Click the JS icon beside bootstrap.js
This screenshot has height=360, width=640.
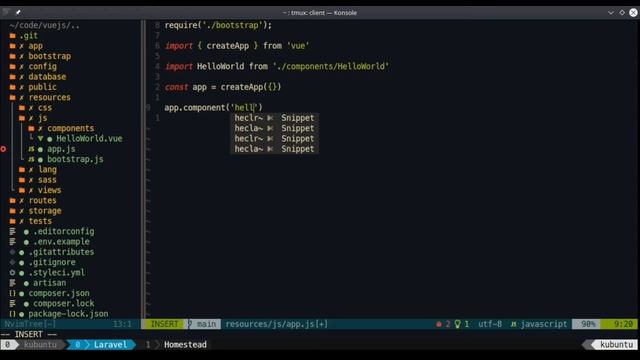[31, 159]
